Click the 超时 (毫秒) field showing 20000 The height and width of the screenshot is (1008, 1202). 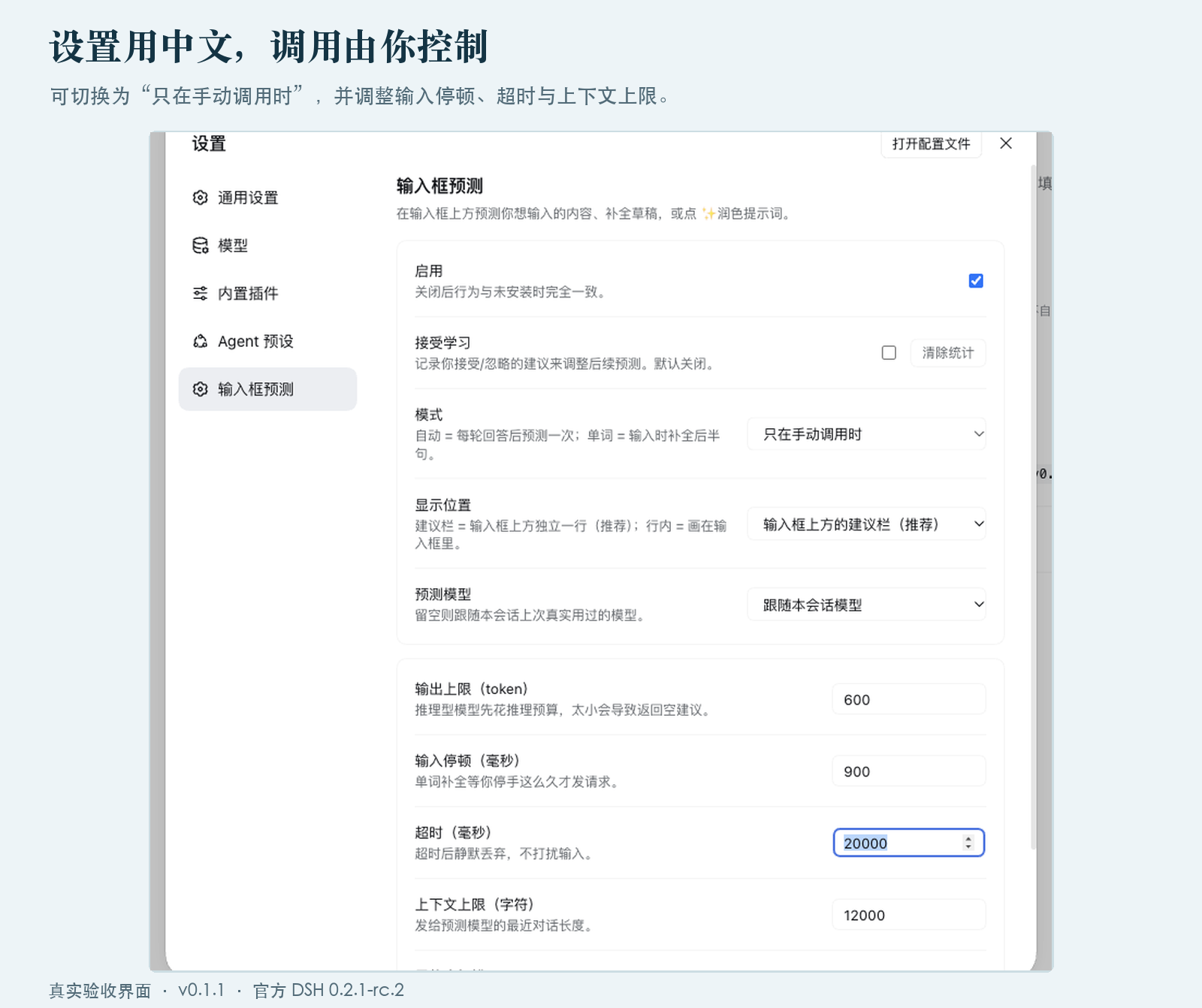(909, 843)
